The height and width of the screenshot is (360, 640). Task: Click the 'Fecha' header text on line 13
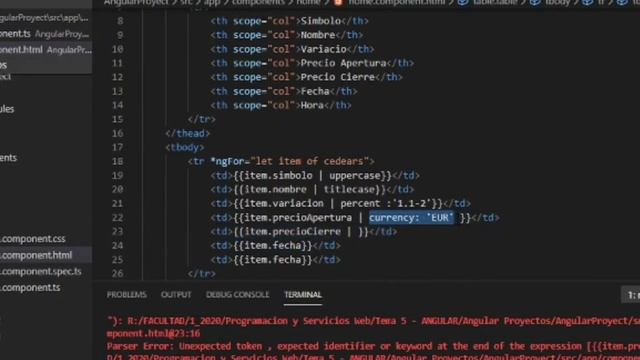315,91
